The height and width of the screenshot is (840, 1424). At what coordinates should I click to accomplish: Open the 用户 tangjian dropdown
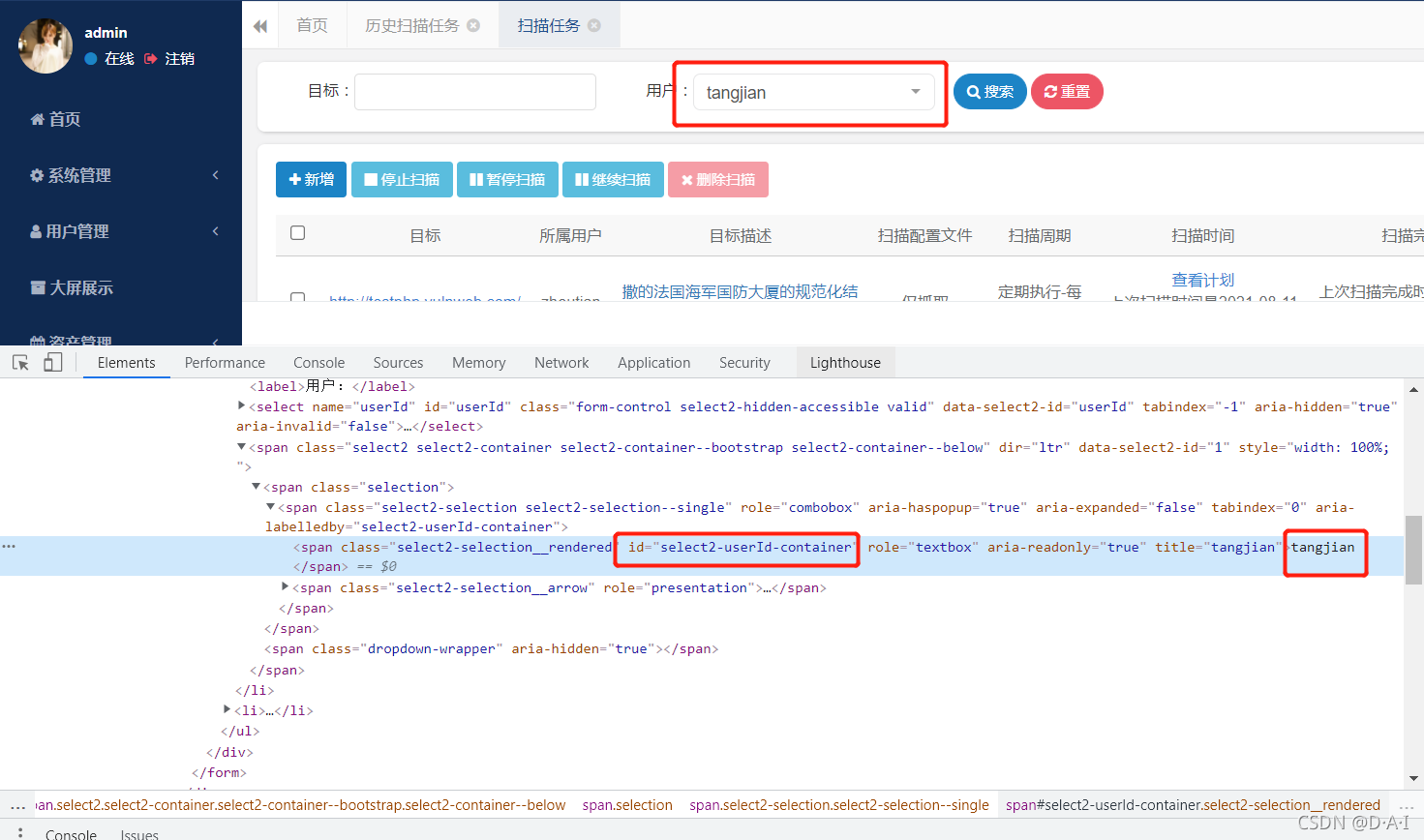pos(814,92)
